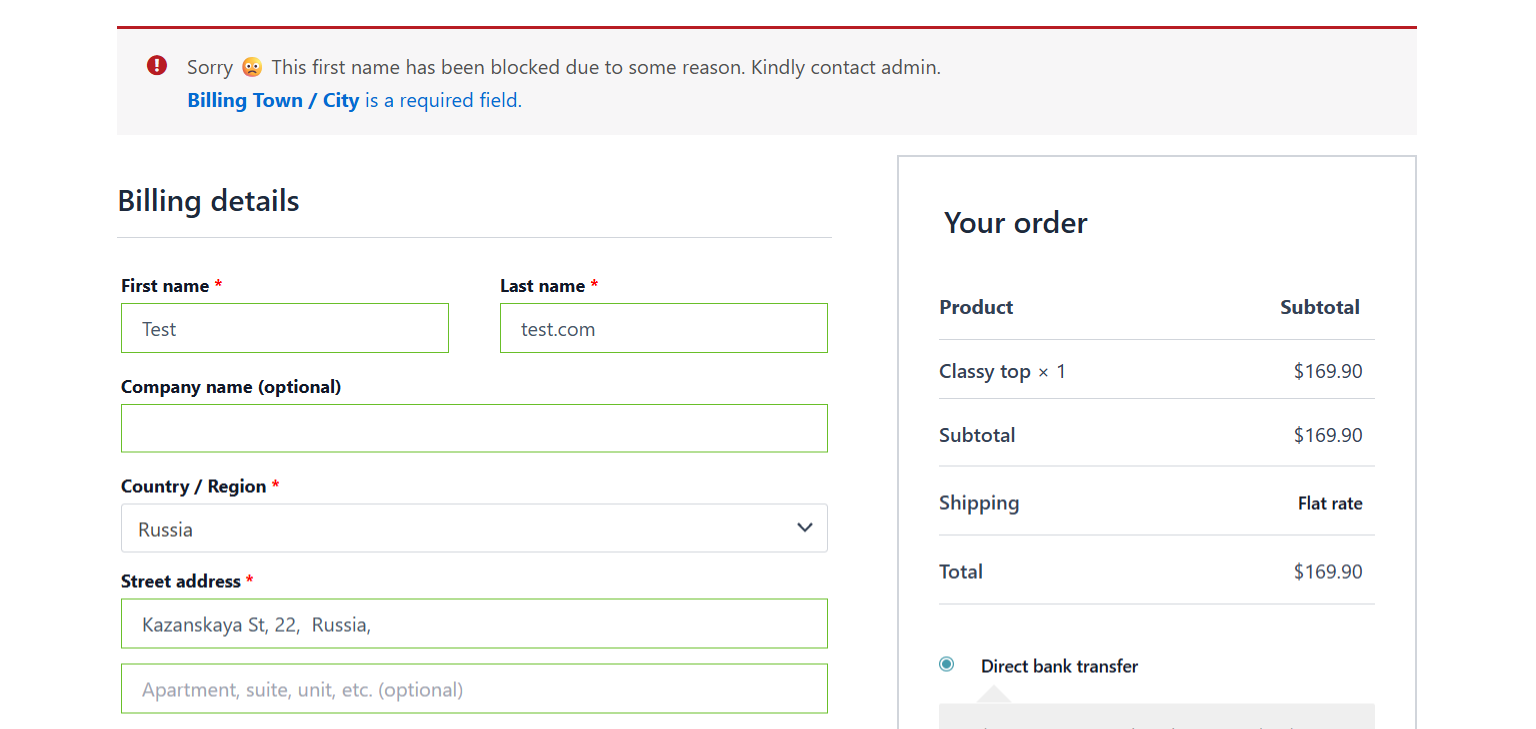Click the Street address field with Kazanskaya St
1536x729 pixels.
(x=474, y=623)
